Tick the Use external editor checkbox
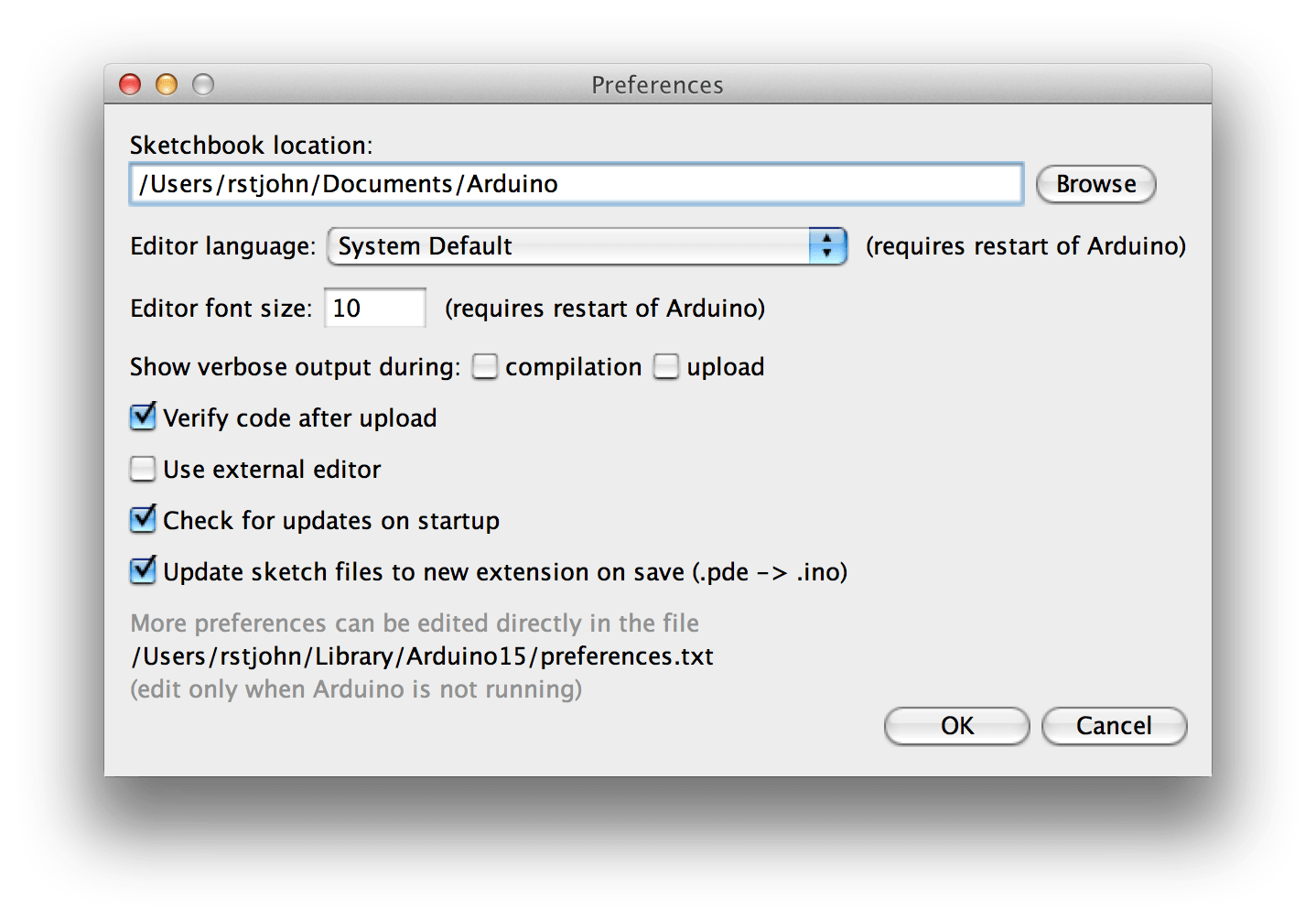 coord(143,470)
